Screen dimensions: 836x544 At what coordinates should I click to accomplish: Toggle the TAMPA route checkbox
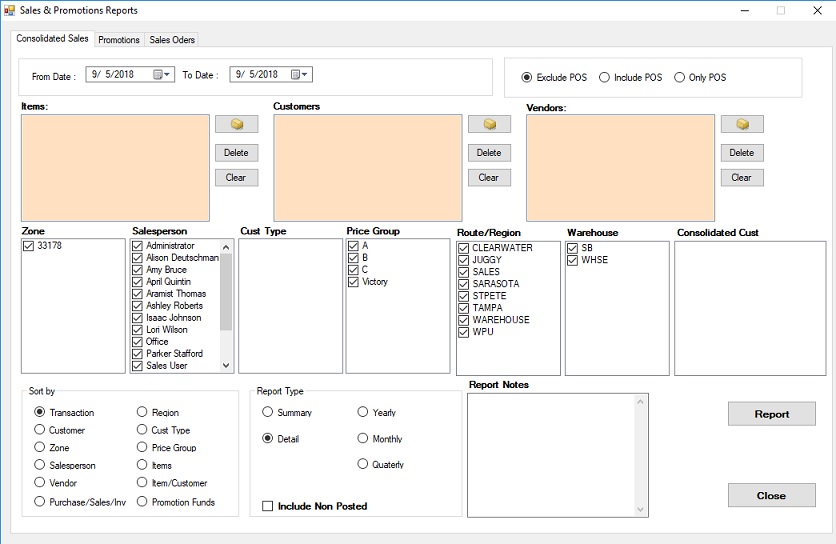(464, 308)
